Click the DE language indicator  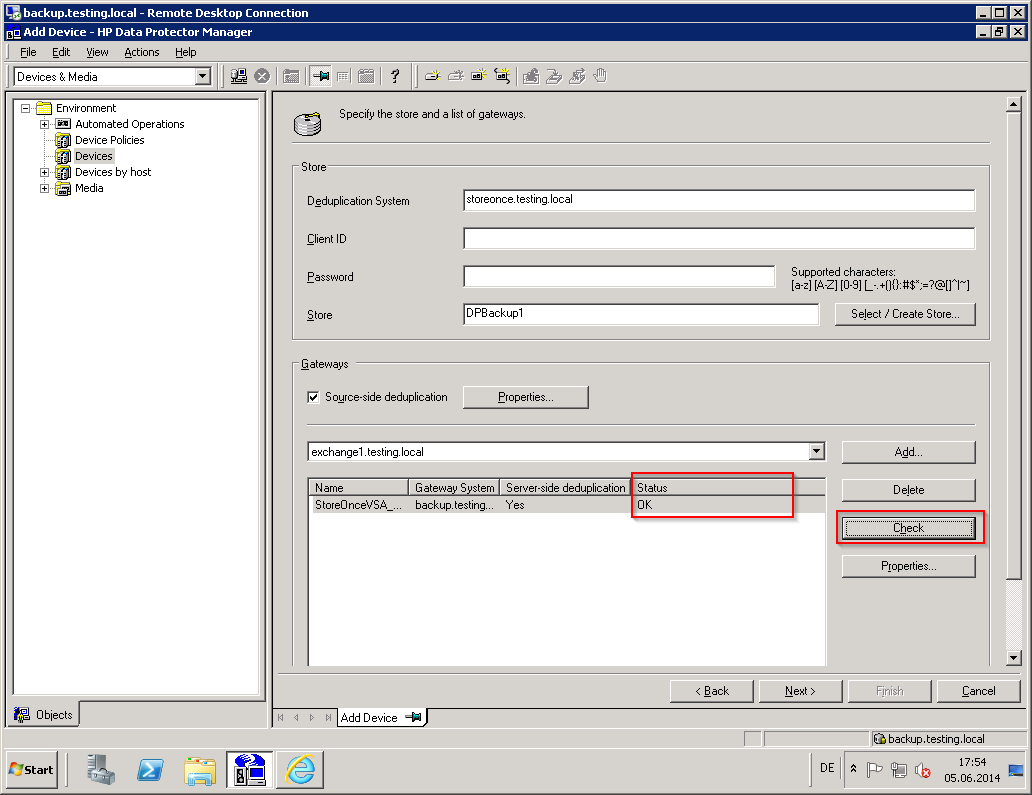pyautogui.click(x=827, y=768)
